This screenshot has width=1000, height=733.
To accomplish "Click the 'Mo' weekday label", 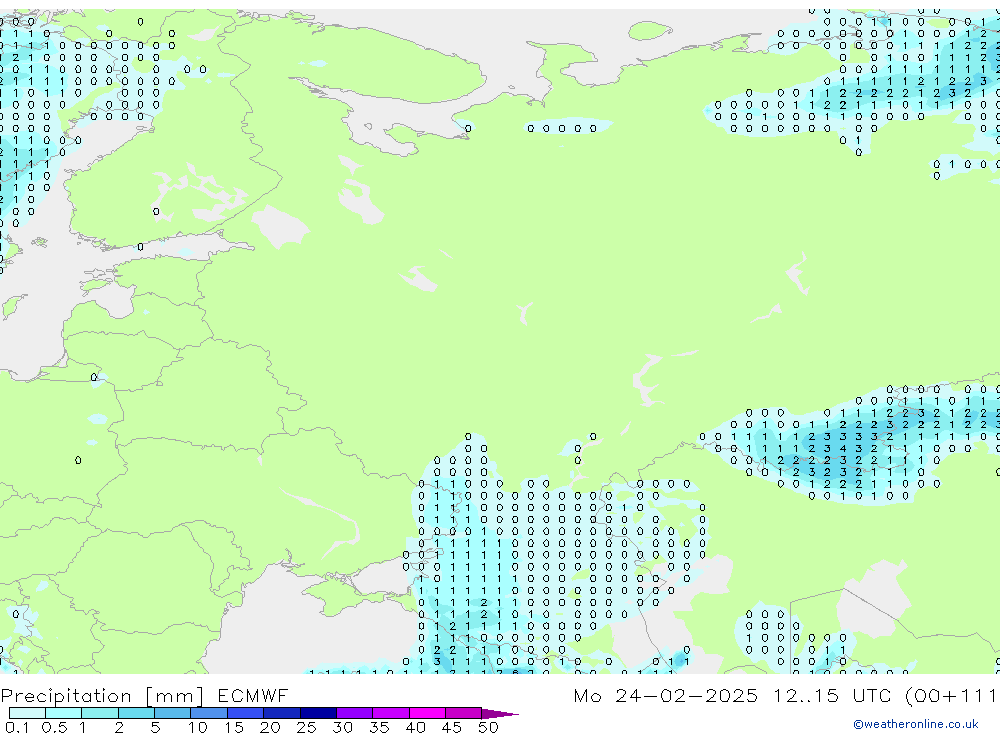I will [x=587, y=695].
